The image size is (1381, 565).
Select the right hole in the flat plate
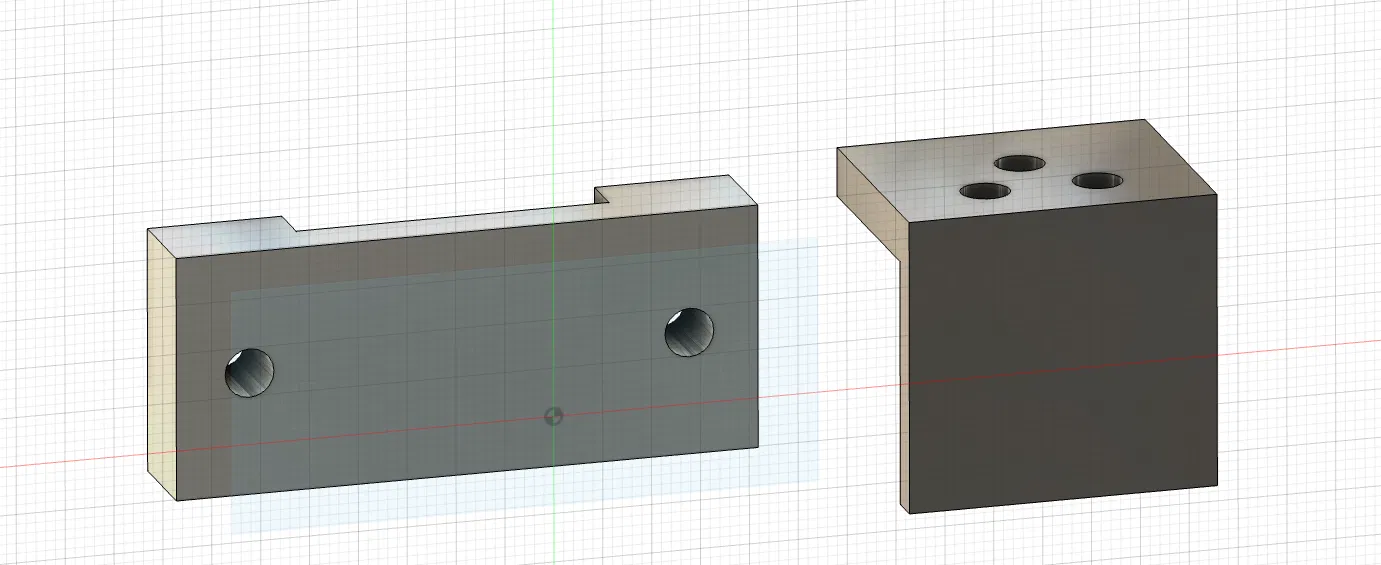click(x=691, y=332)
